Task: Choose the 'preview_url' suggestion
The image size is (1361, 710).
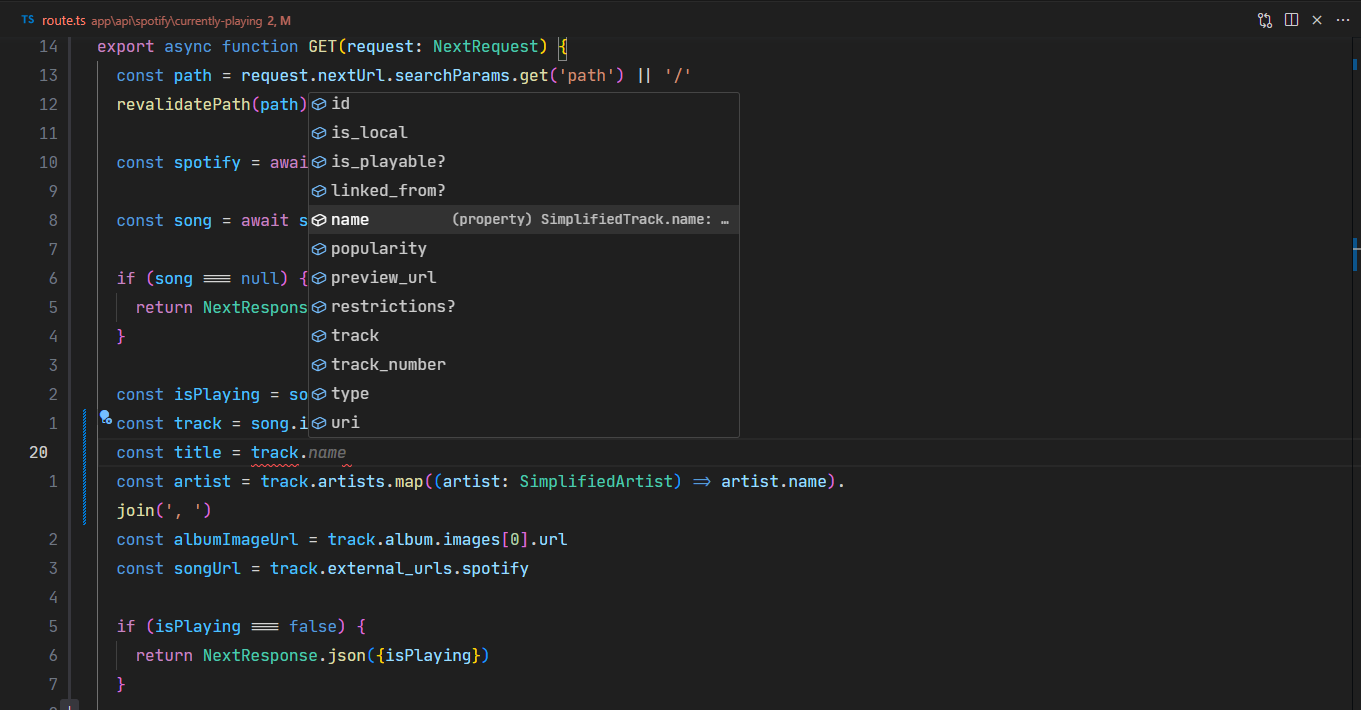Action: click(x=523, y=278)
